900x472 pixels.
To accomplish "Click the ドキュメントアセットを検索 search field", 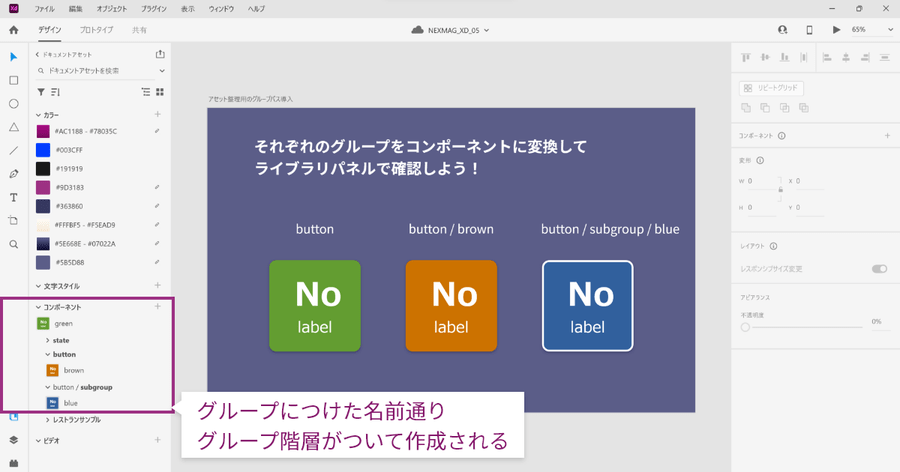I will point(100,71).
